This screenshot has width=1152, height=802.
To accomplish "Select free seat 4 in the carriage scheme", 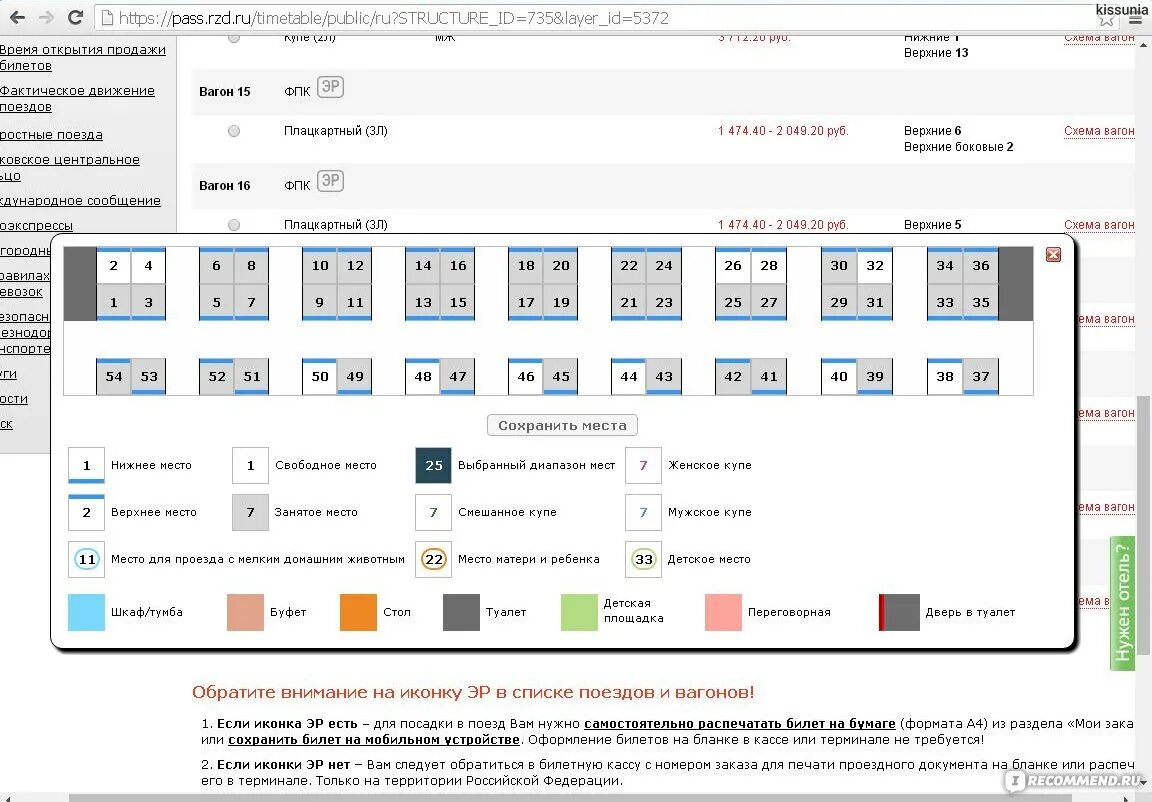I will pyautogui.click(x=148, y=266).
